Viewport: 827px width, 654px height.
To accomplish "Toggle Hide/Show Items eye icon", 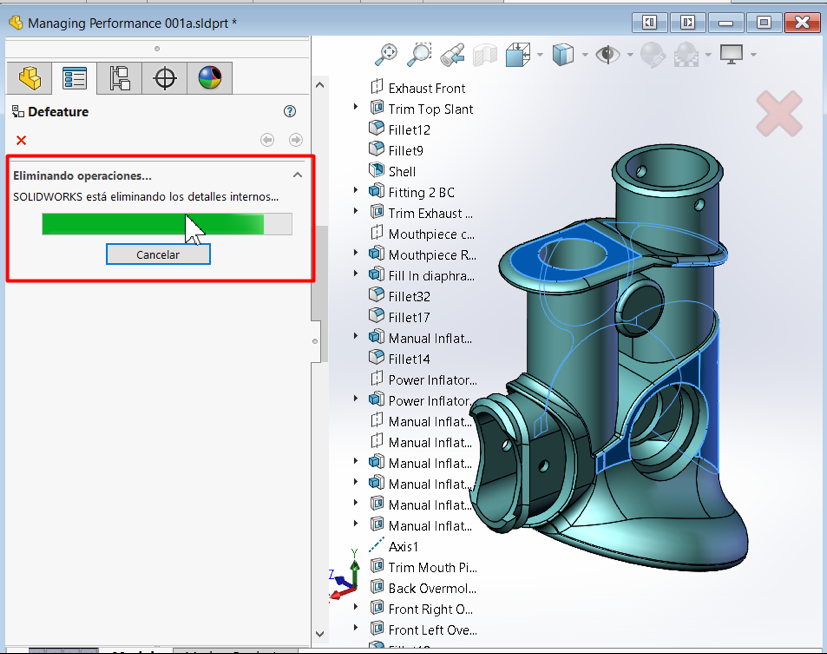I will 607,55.
